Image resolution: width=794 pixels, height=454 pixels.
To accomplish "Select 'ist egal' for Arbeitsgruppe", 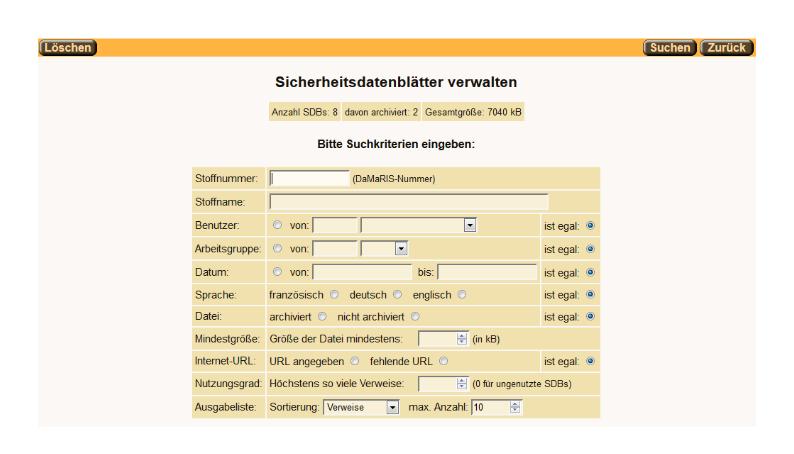I will pos(590,249).
